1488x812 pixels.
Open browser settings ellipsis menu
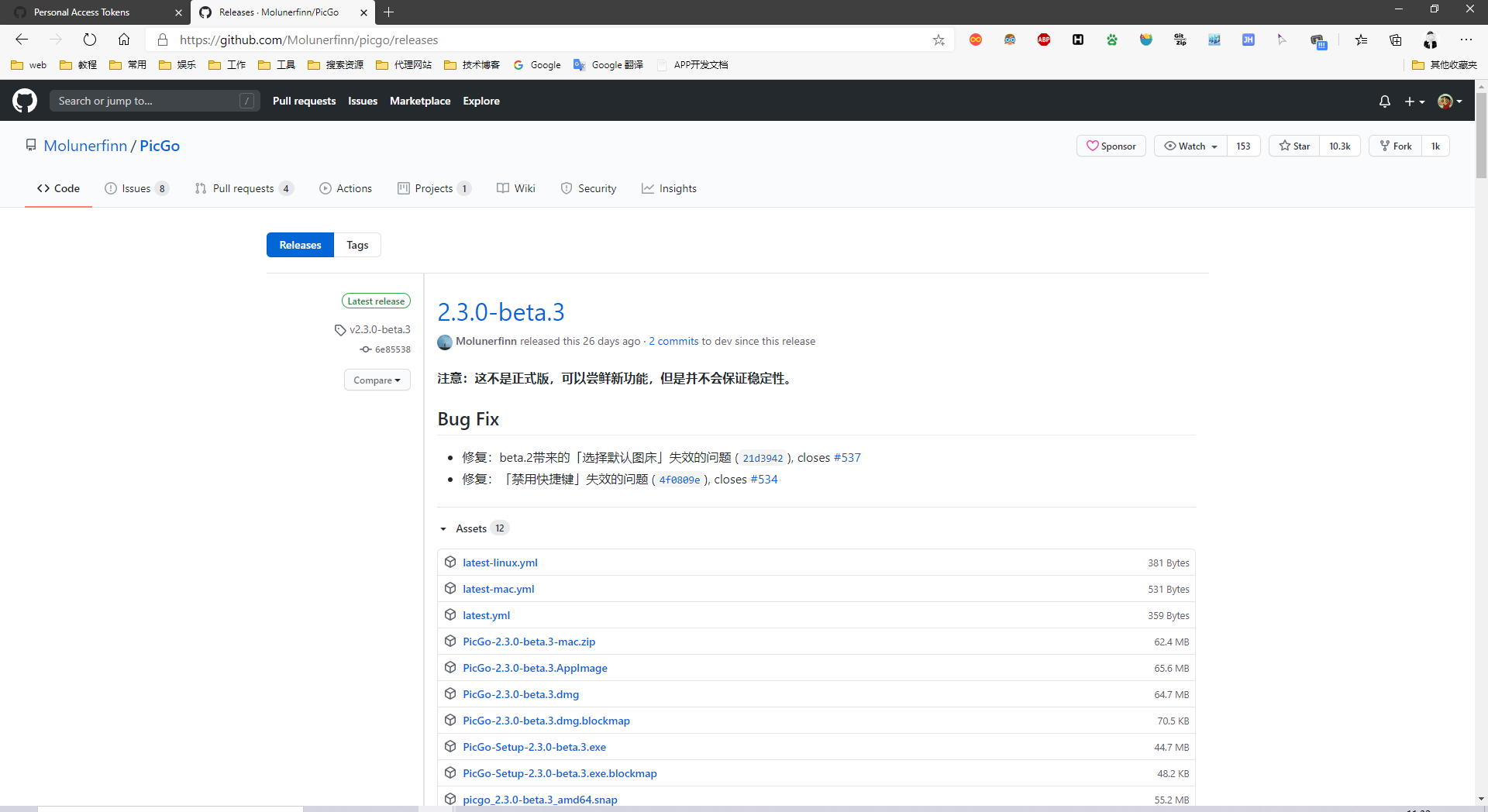(1466, 40)
